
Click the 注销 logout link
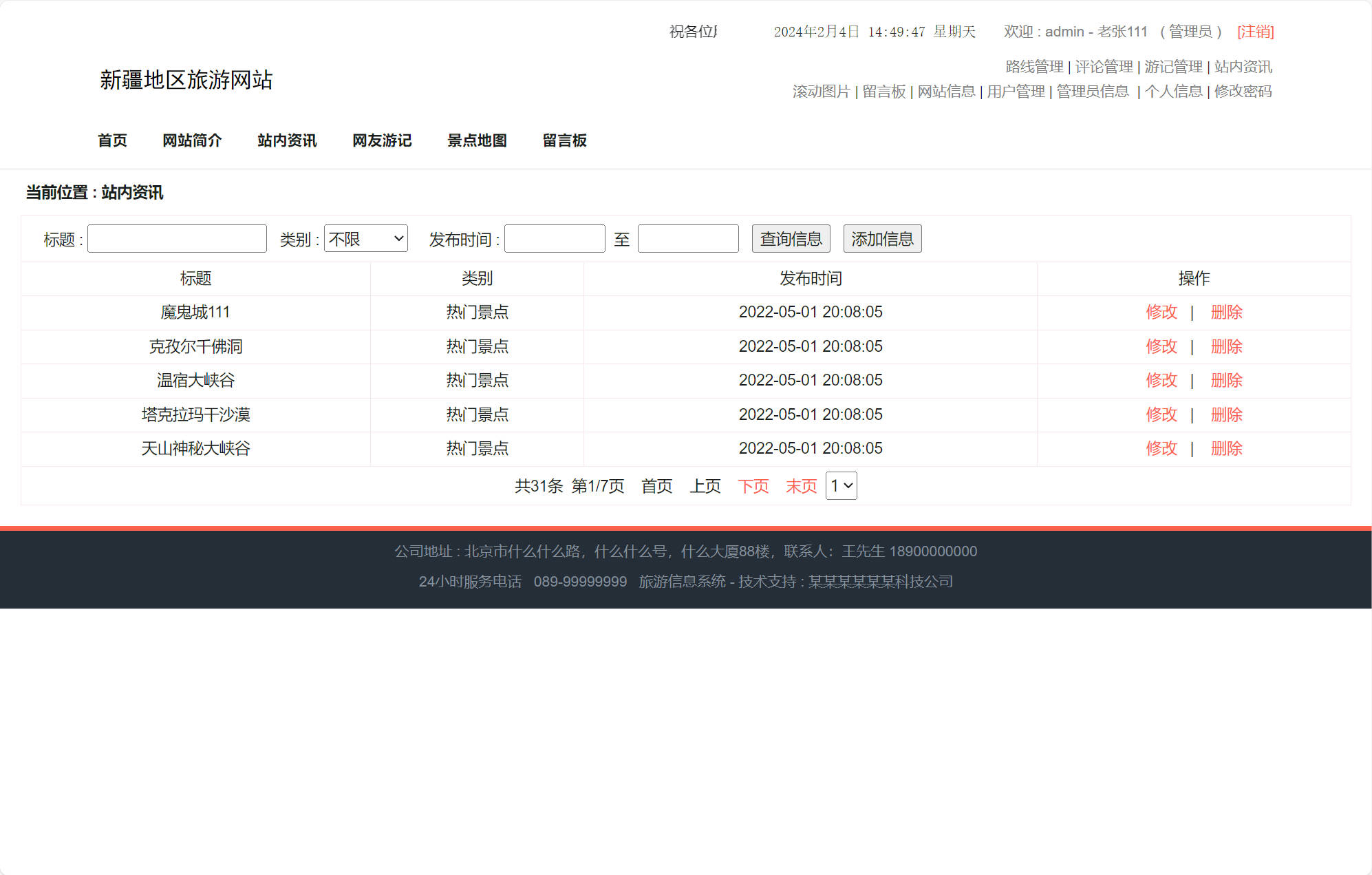pyautogui.click(x=1255, y=32)
